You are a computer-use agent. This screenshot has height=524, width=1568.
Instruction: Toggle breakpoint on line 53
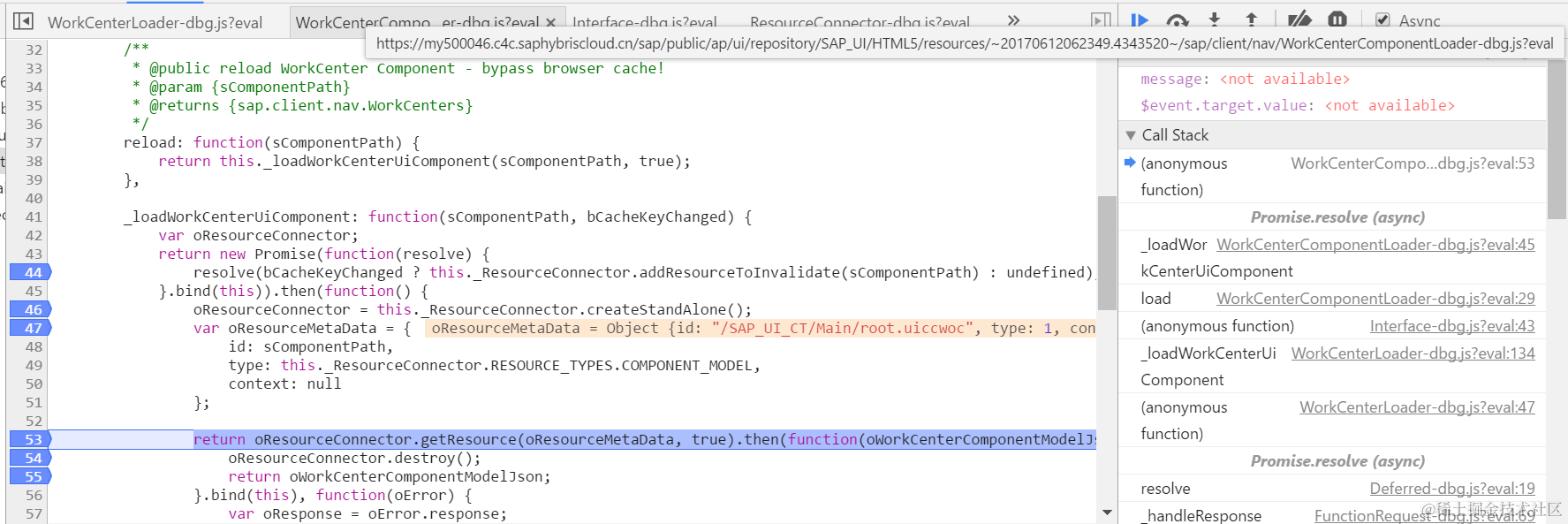click(x=32, y=439)
